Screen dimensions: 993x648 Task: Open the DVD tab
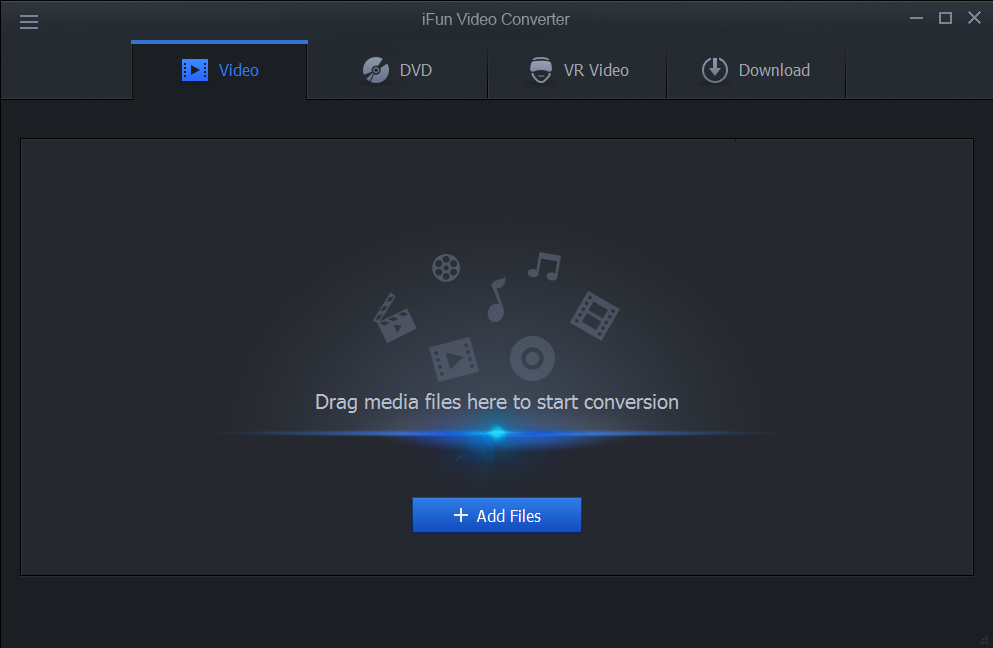point(398,70)
